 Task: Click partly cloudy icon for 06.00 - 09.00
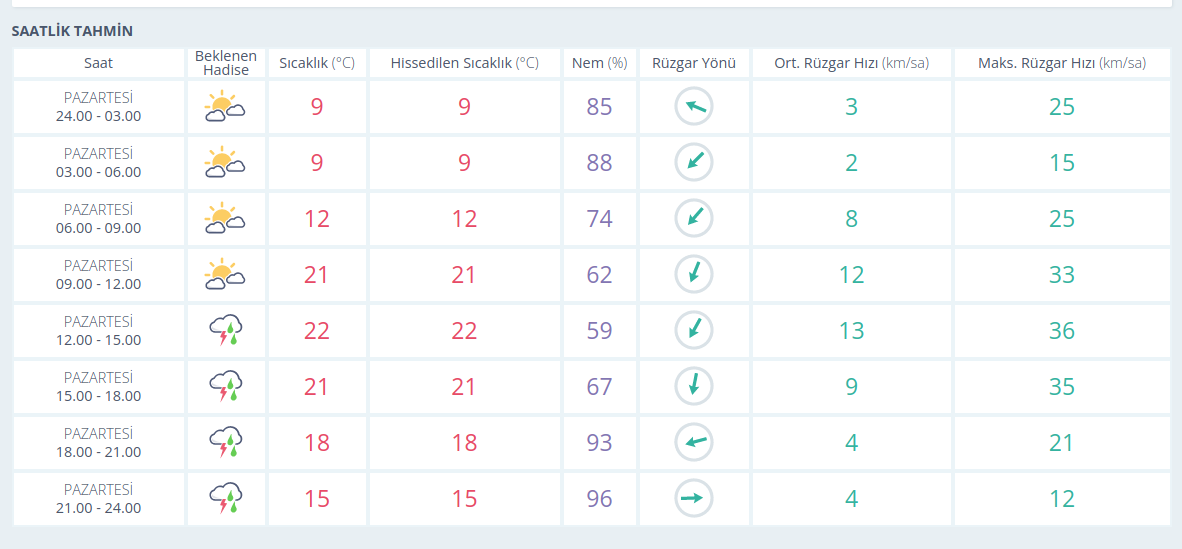click(225, 219)
